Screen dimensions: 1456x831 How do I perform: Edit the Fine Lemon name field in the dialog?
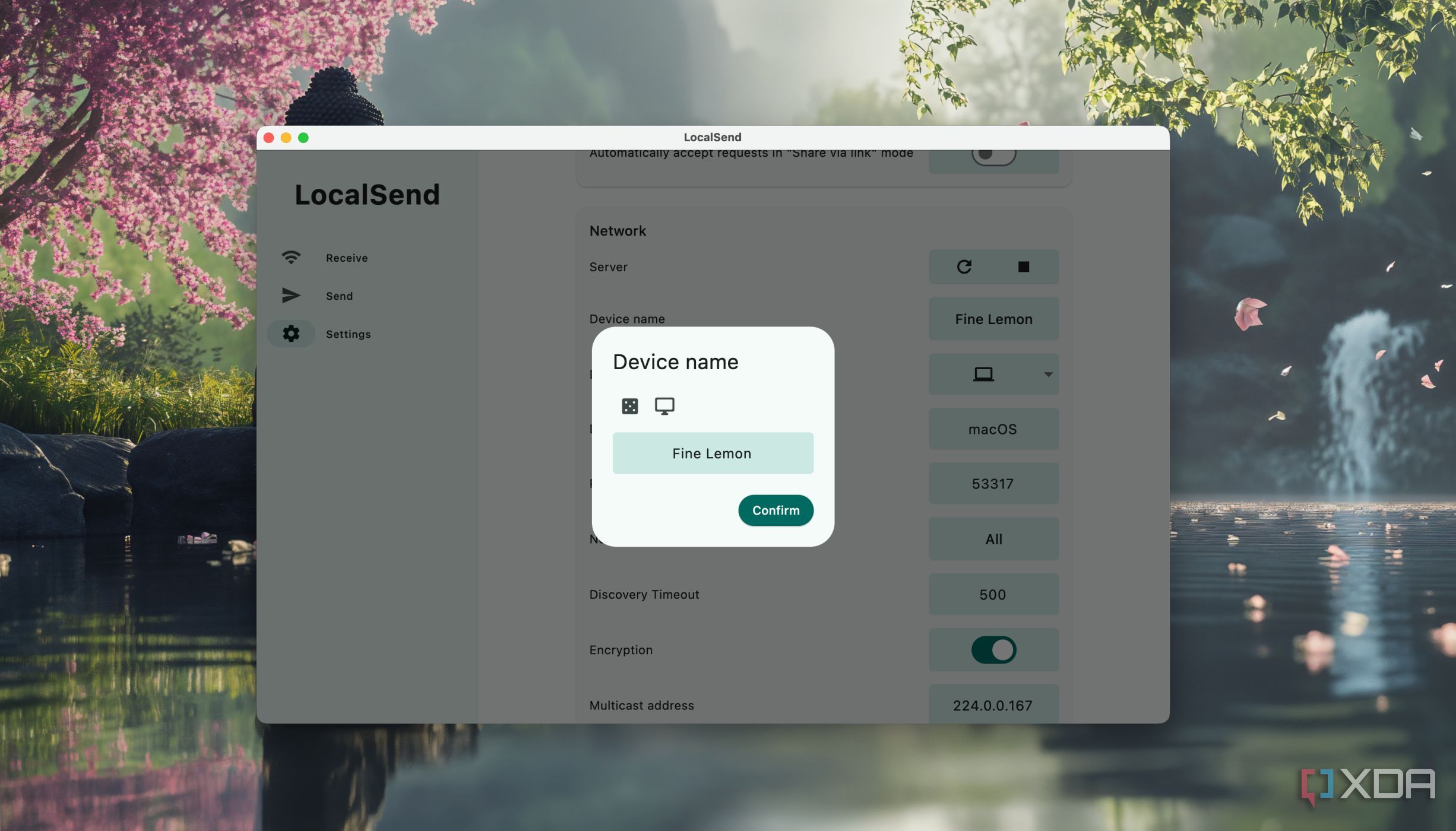713,453
